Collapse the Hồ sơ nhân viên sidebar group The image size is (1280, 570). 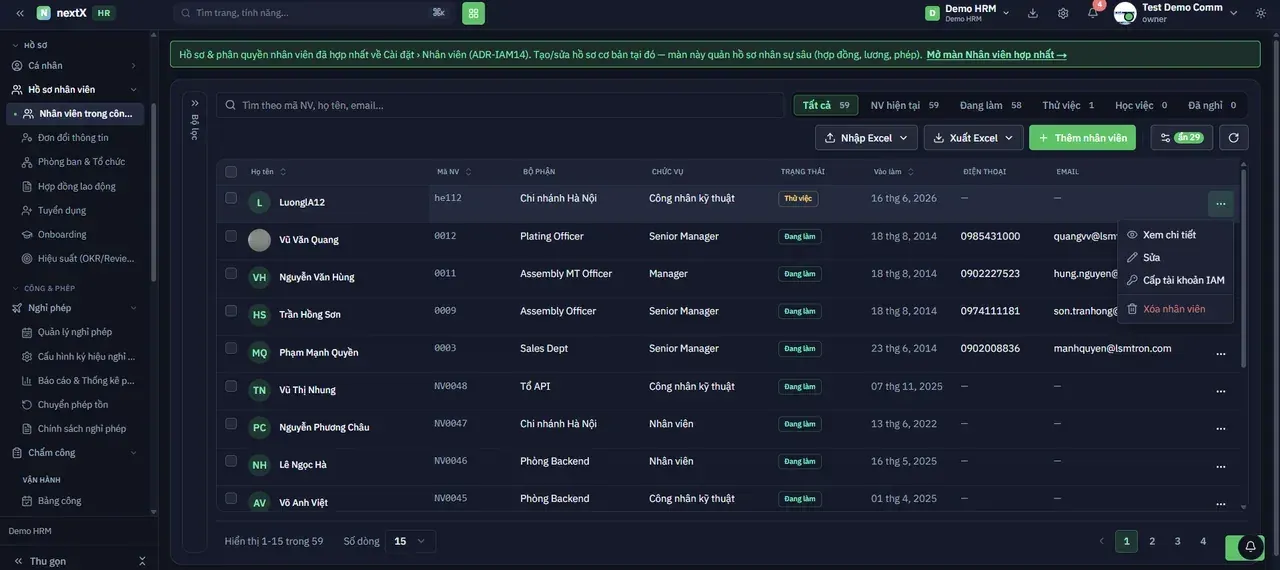coord(77,89)
